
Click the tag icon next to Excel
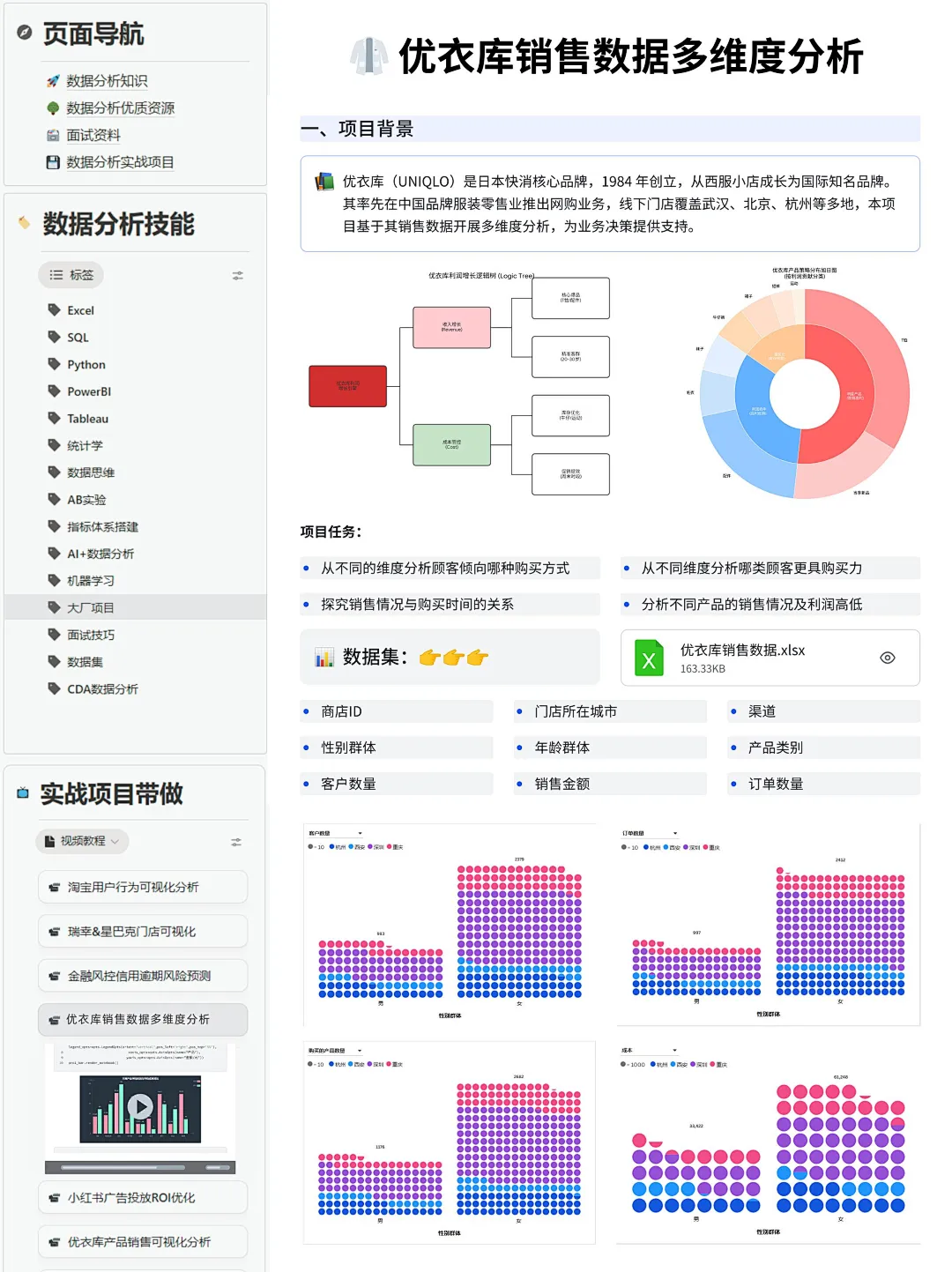click(x=54, y=309)
